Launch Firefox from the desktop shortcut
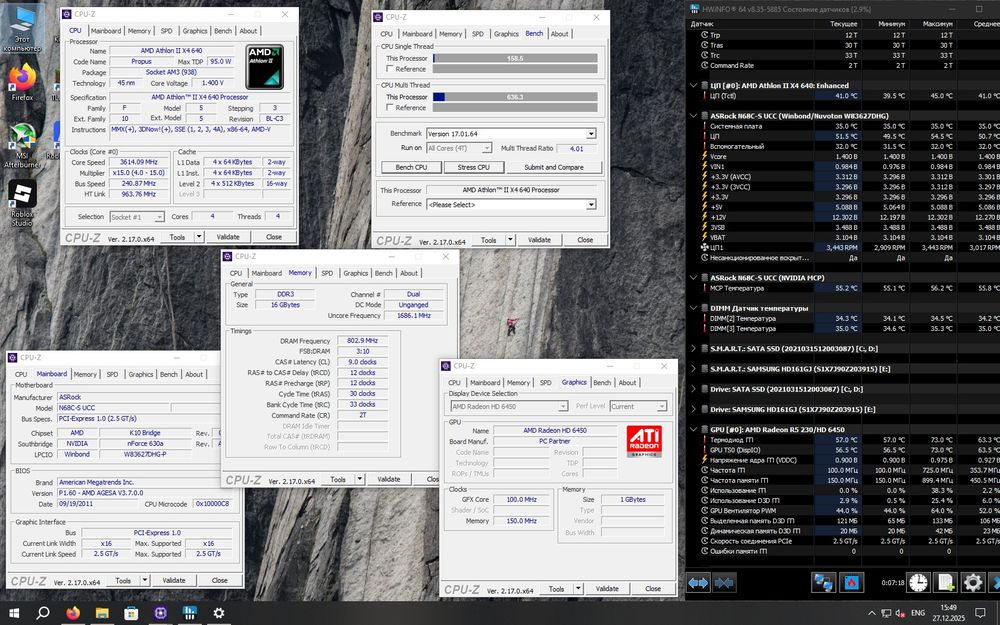 [22, 82]
